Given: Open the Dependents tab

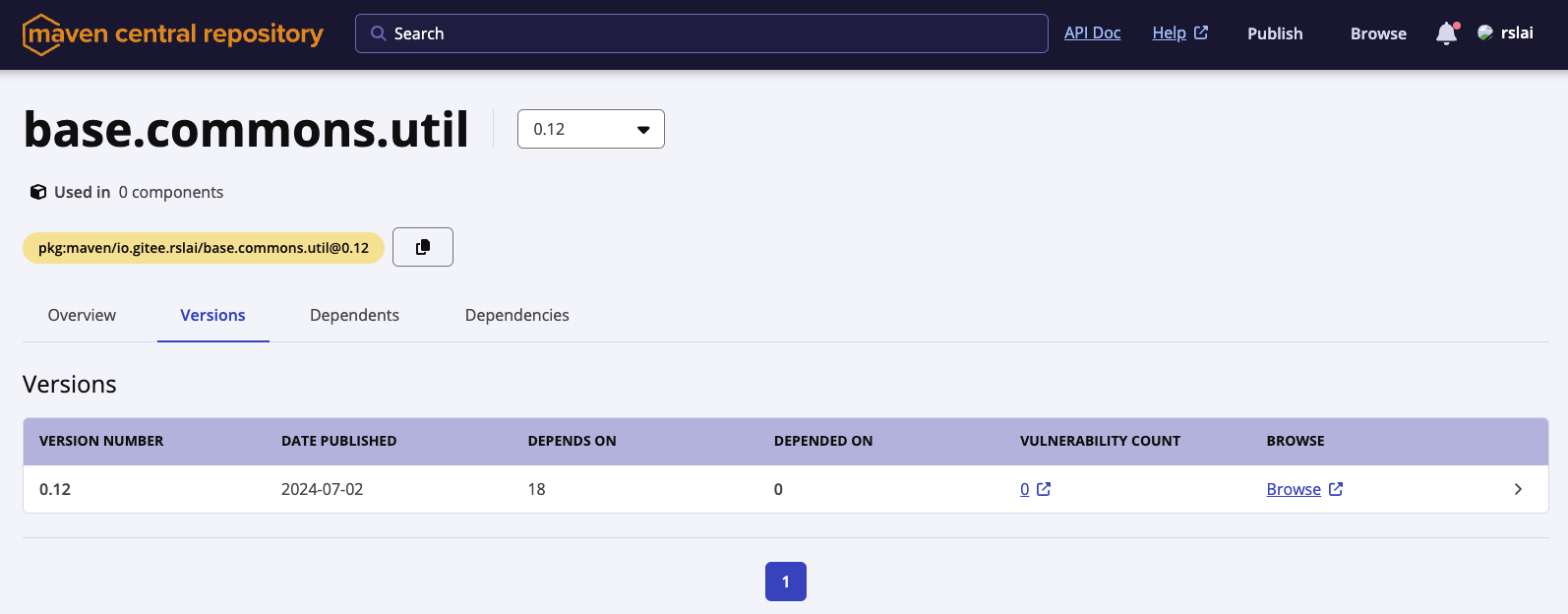Looking at the screenshot, I should point(354,315).
